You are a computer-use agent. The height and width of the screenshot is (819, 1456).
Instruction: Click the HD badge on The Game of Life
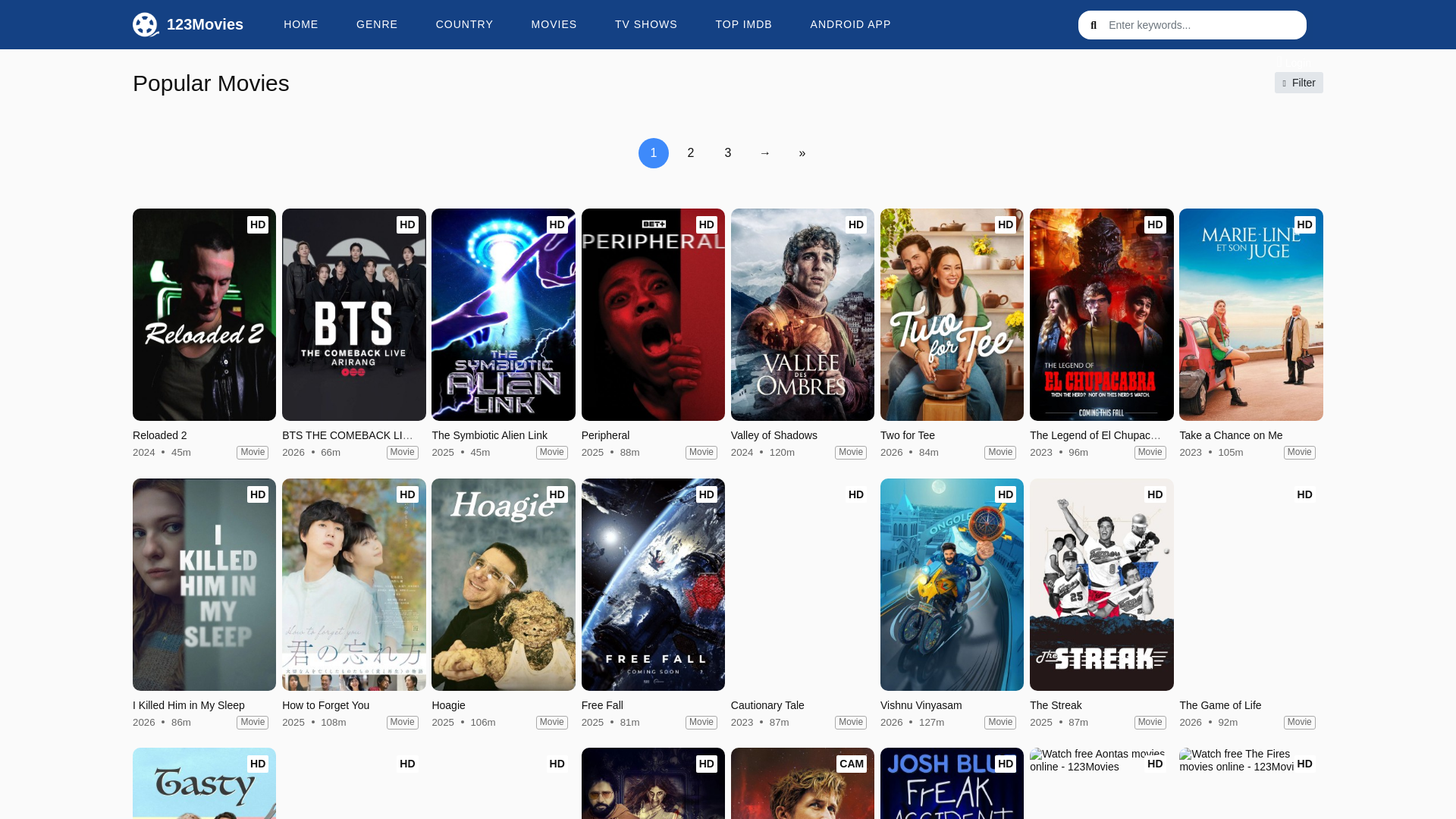pyautogui.click(x=1304, y=494)
